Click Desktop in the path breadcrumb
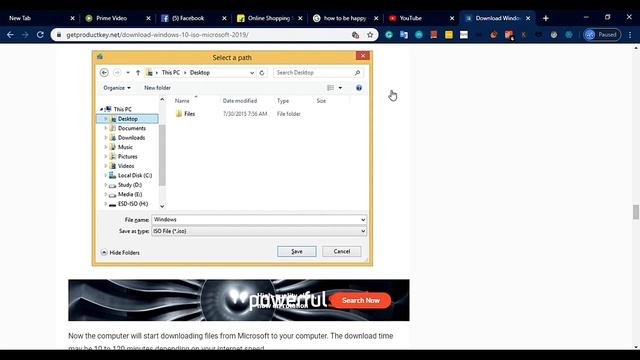The image size is (640, 360). click(200, 73)
